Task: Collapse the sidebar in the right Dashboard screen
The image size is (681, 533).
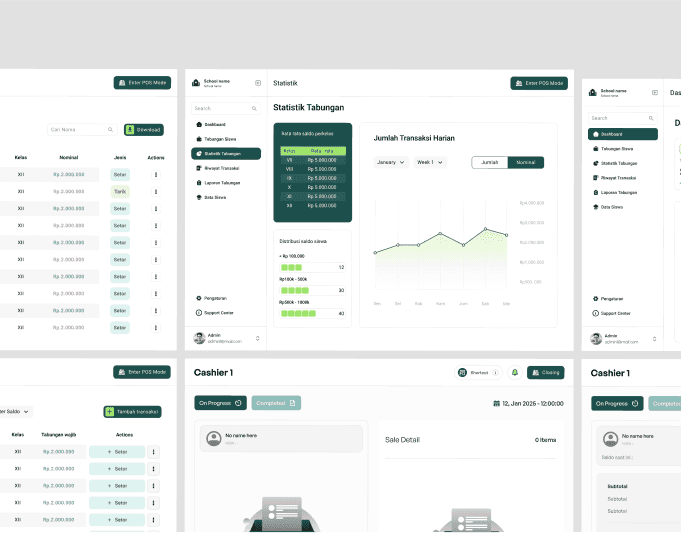Action: [x=655, y=93]
